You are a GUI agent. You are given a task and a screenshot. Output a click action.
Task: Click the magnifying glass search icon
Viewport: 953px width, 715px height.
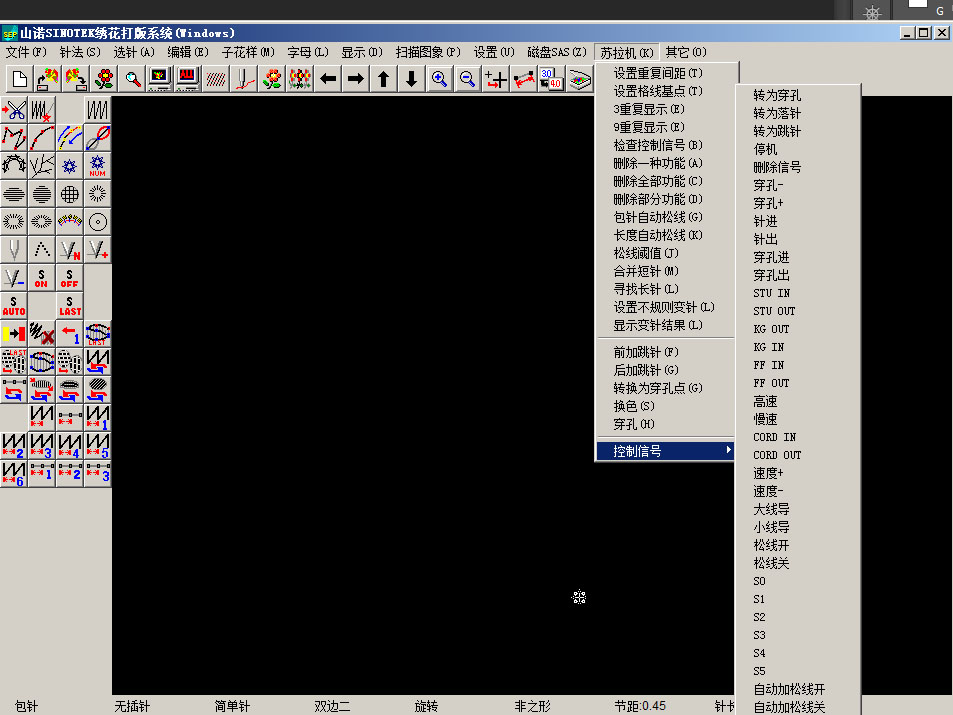(132, 79)
